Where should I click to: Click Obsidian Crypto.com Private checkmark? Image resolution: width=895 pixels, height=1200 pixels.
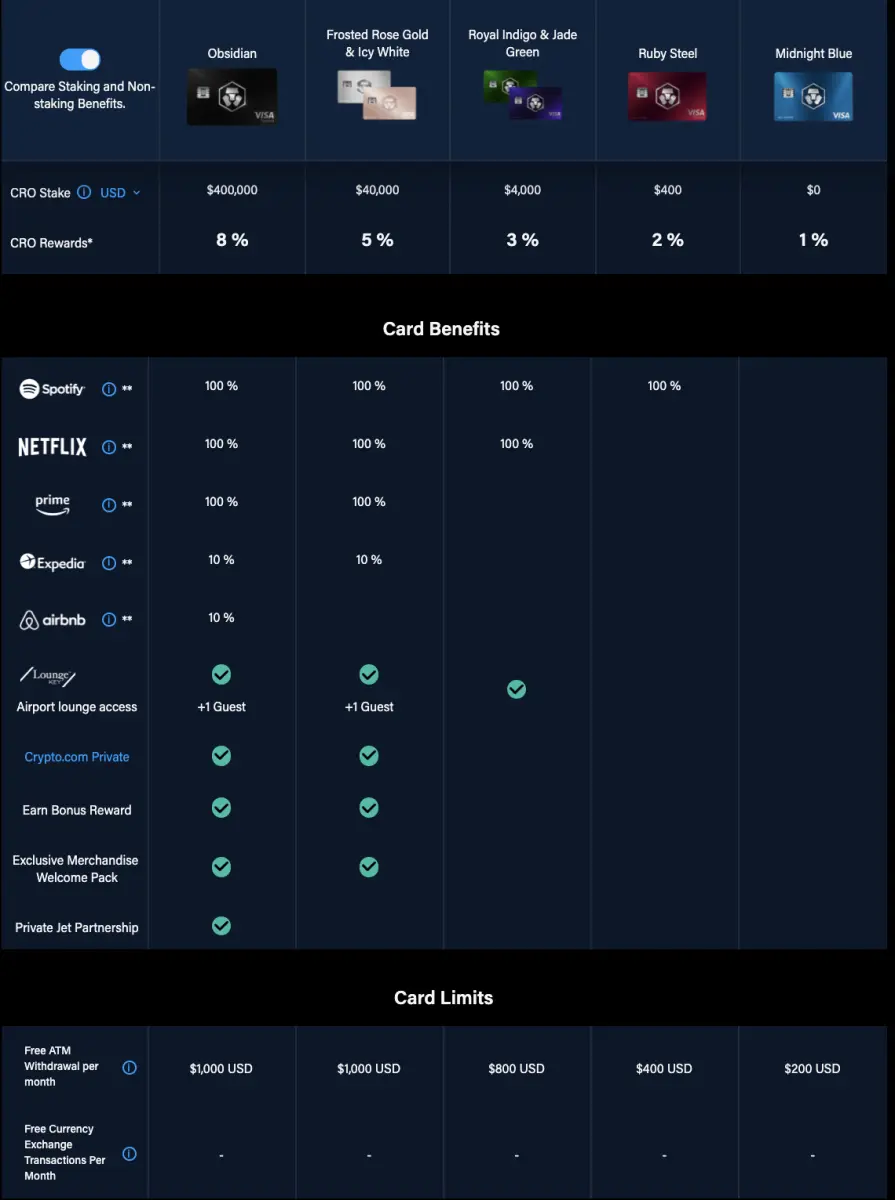tap(222, 756)
